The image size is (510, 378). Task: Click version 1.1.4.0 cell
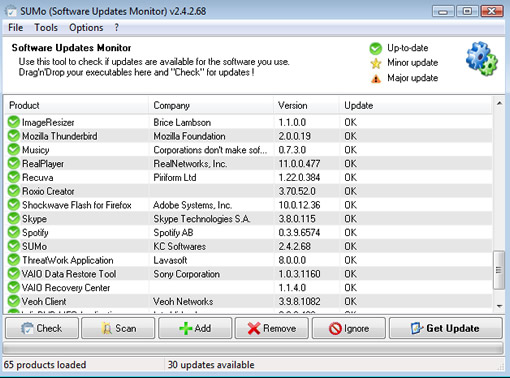(x=292, y=288)
